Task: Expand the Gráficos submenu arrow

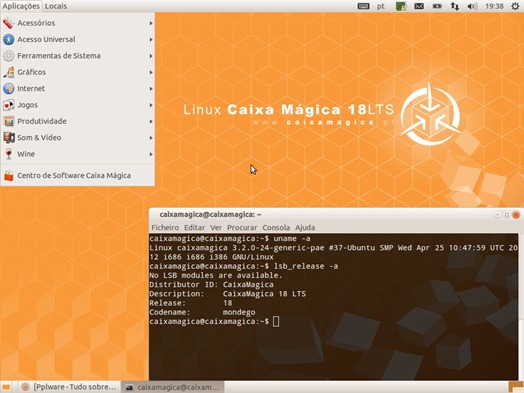Action: (x=151, y=72)
